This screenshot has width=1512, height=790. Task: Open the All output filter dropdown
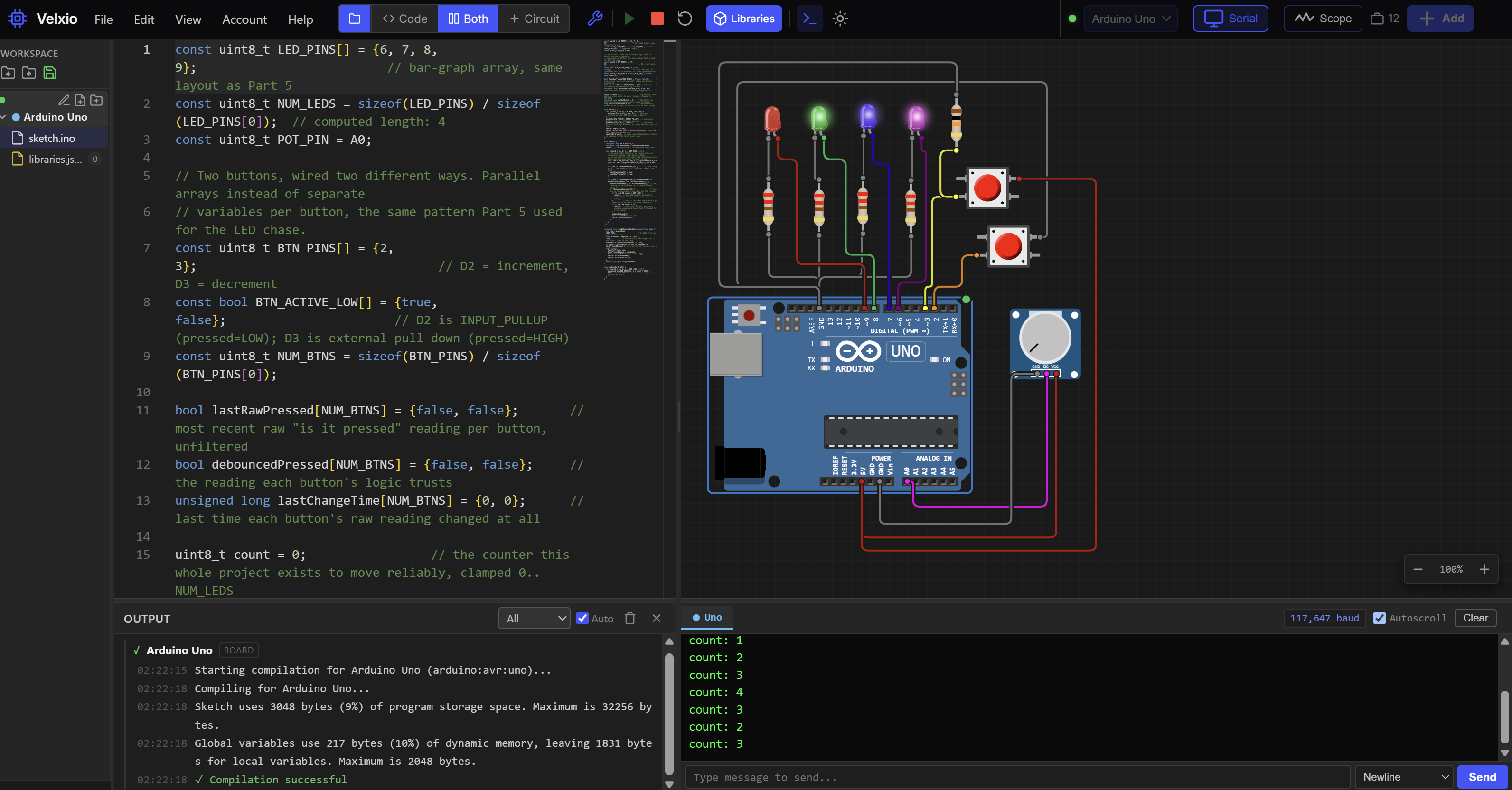pos(534,618)
